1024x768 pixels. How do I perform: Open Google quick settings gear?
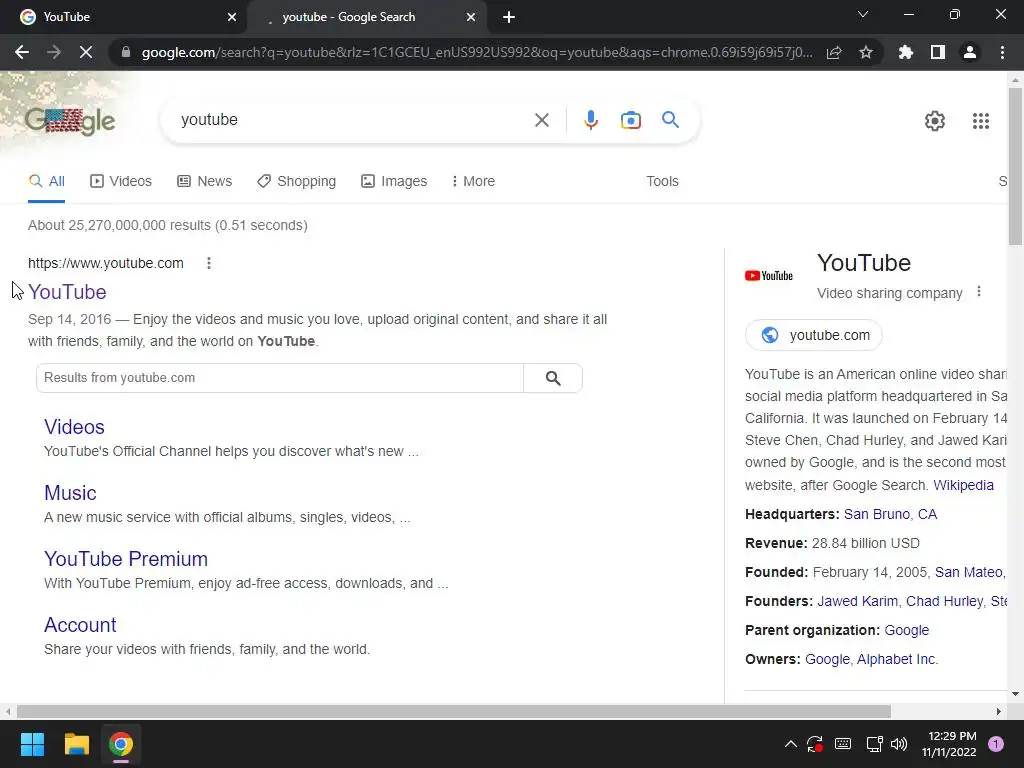click(935, 121)
